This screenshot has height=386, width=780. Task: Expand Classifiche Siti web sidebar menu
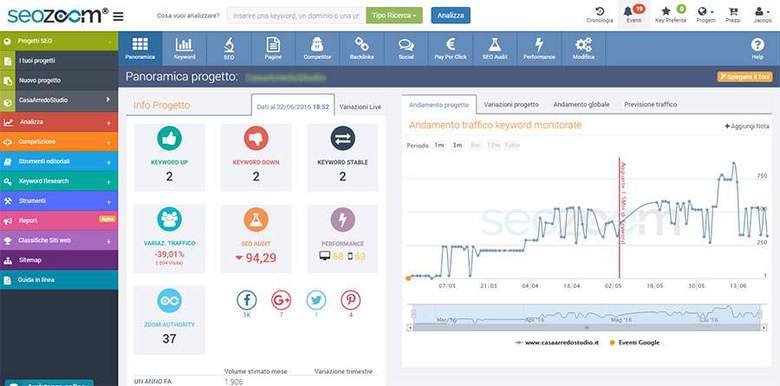59,240
